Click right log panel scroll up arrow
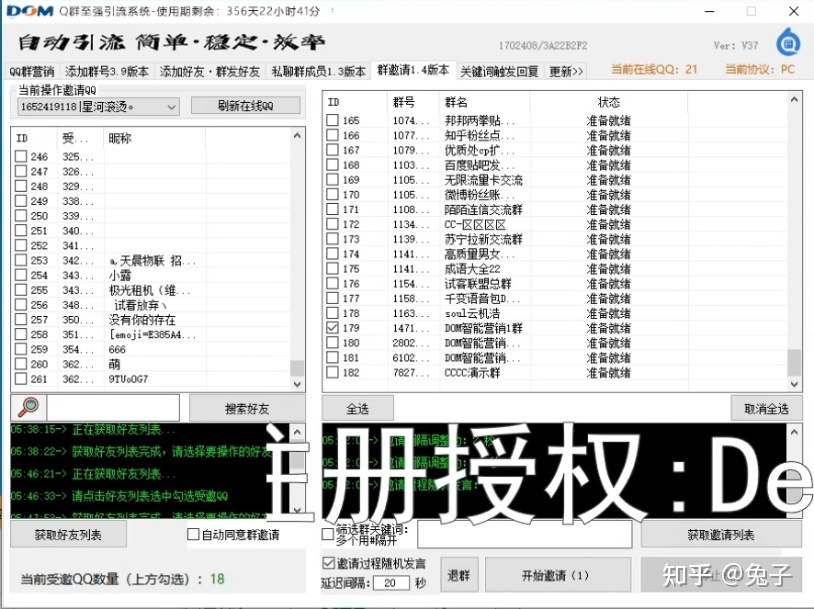The height and width of the screenshot is (609, 814). coord(794,432)
